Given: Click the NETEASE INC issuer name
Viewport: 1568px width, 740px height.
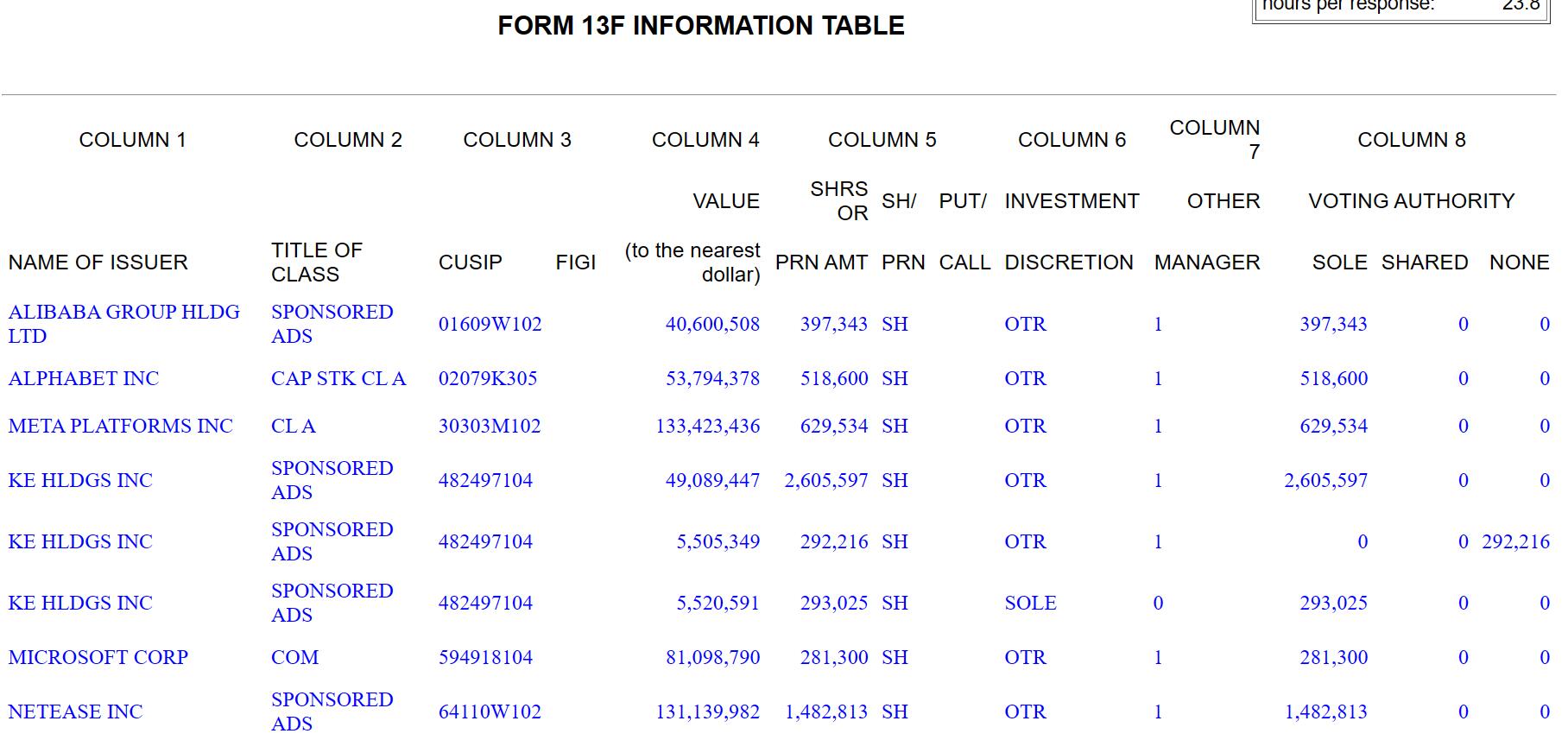Looking at the screenshot, I should click(x=75, y=712).
